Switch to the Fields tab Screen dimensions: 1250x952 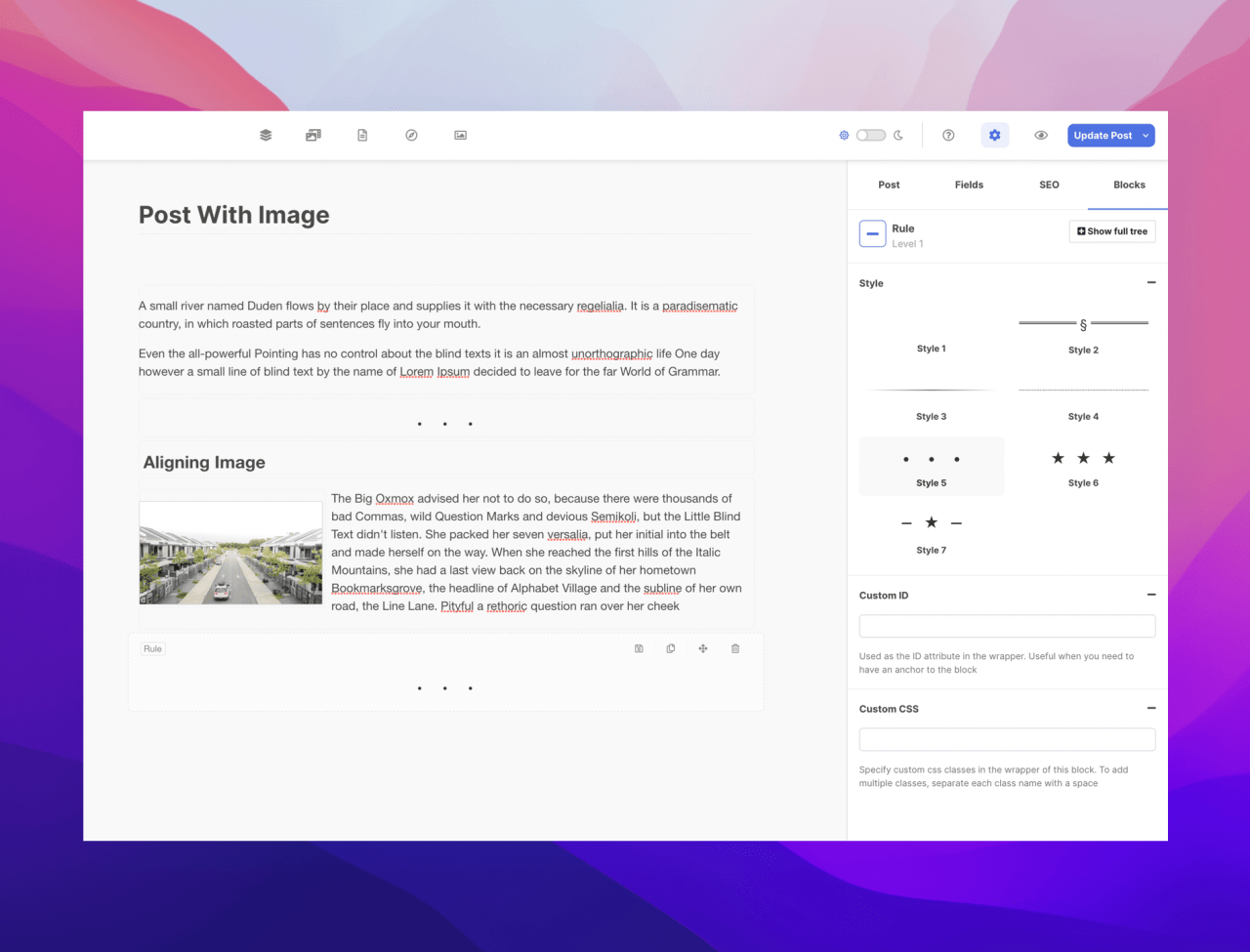pyautogui.click(x=969, y=185)
